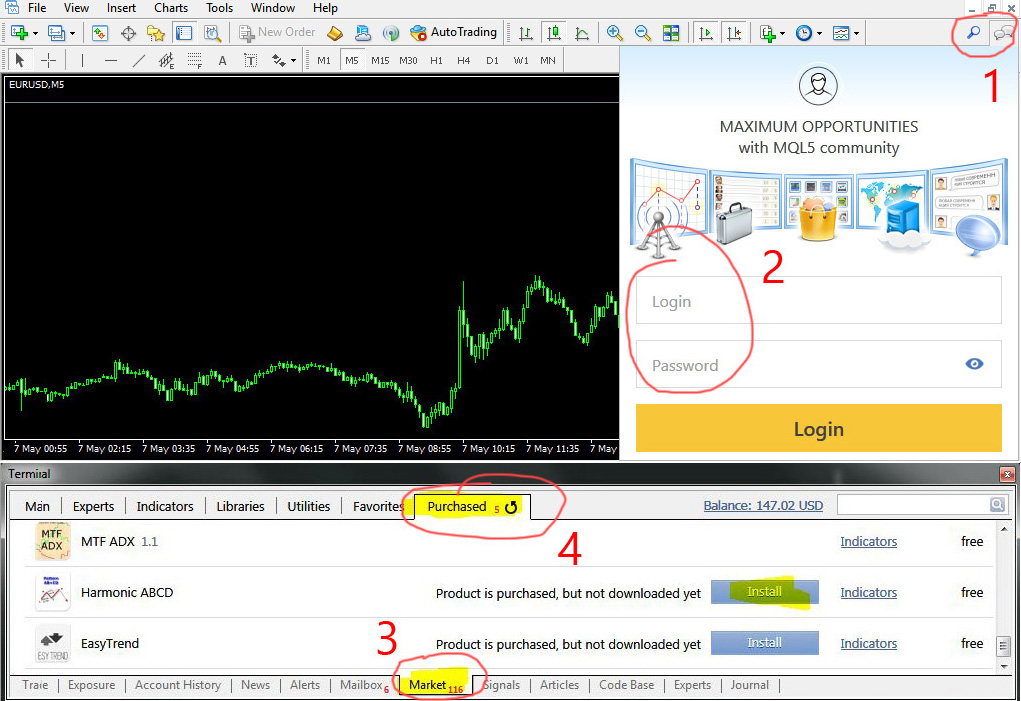Screen dimensions: 1021x701
Task: Expand the Indicators list dropdown arrow
Action: (x=782, y=33)
